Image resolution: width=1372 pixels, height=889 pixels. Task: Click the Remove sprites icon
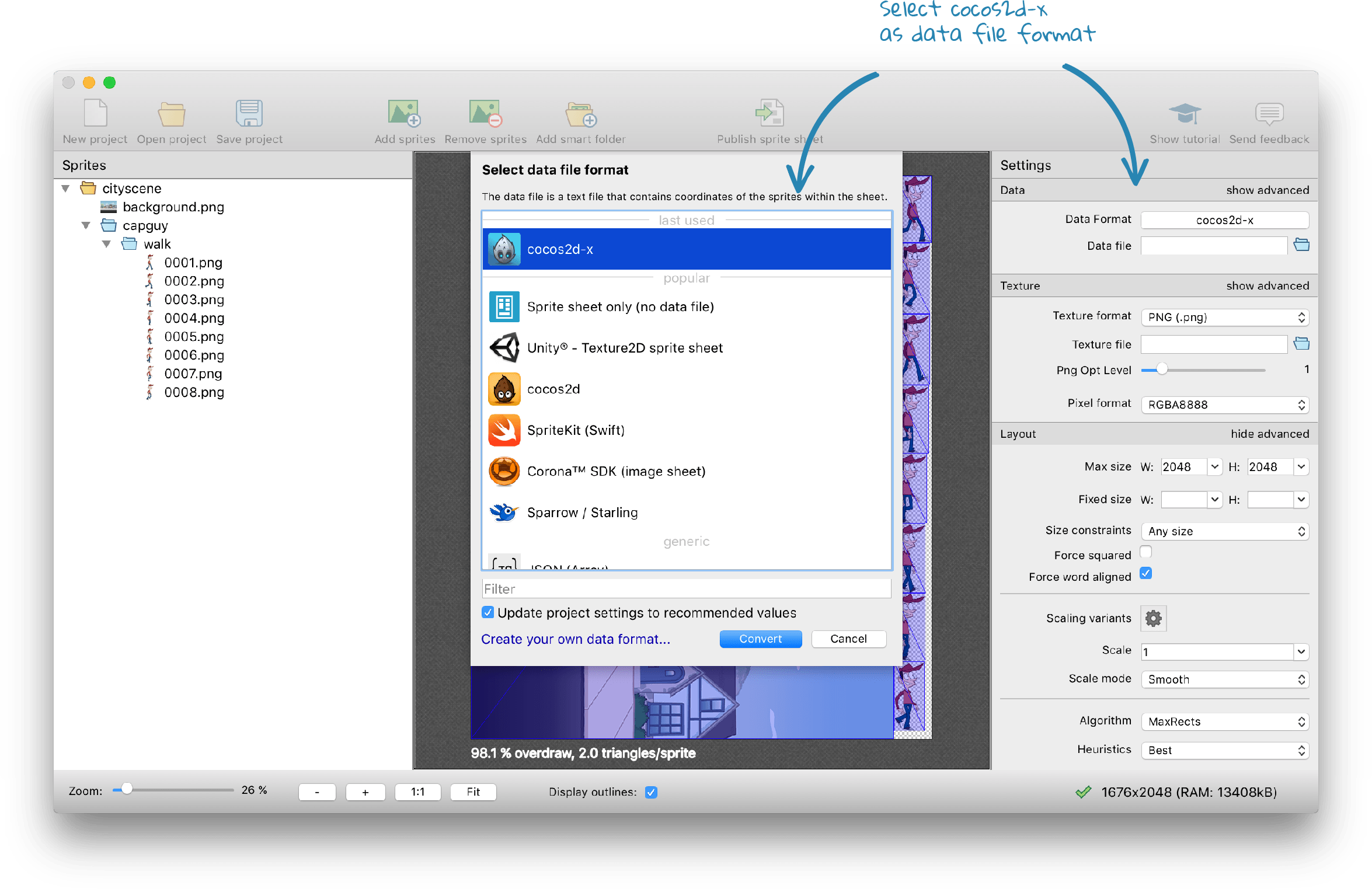click(485, 113)
